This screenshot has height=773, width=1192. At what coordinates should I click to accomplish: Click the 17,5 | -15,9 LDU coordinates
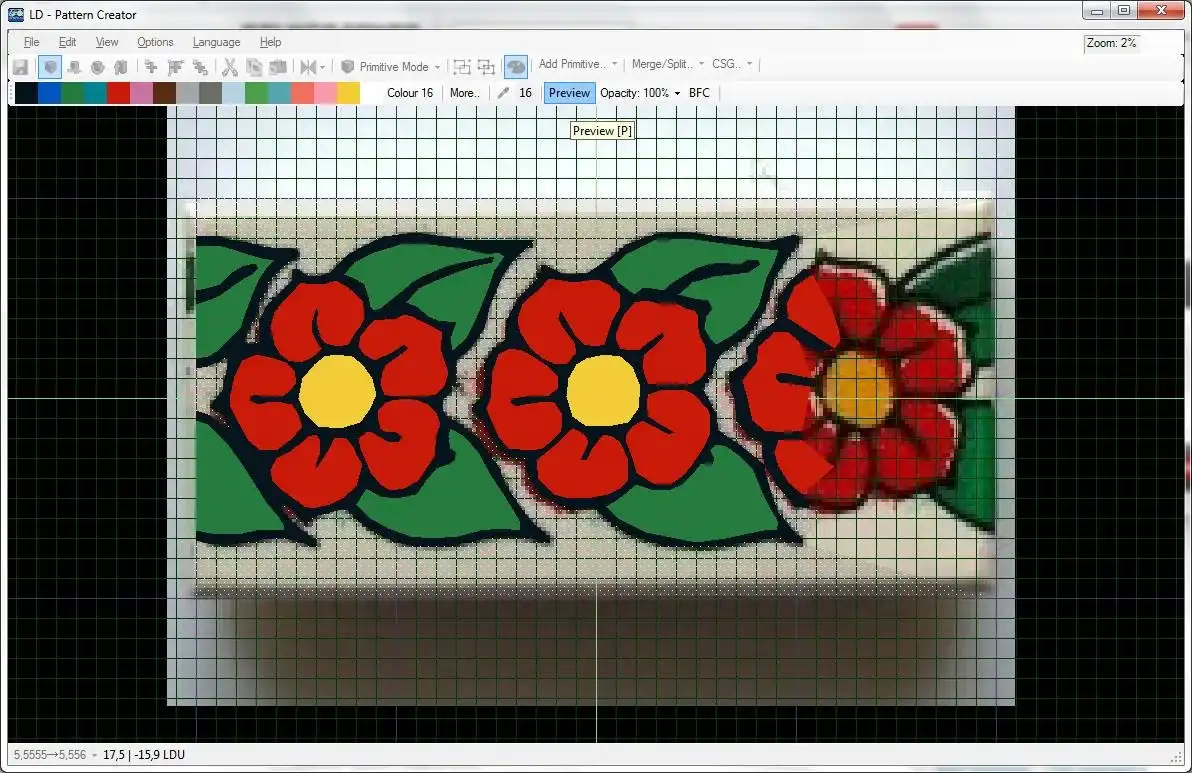pos(144,755)
